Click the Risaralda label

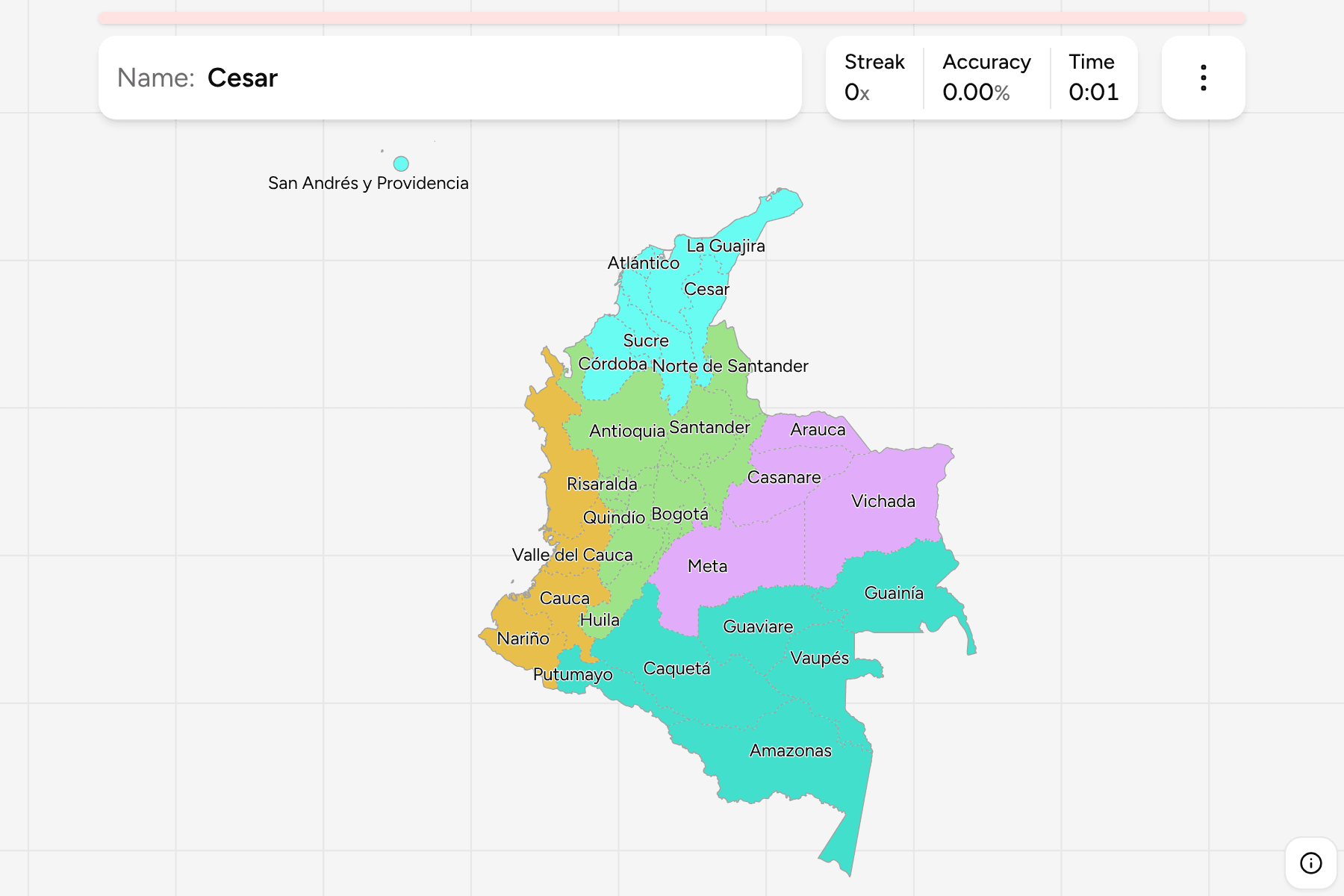coord(602,484)
